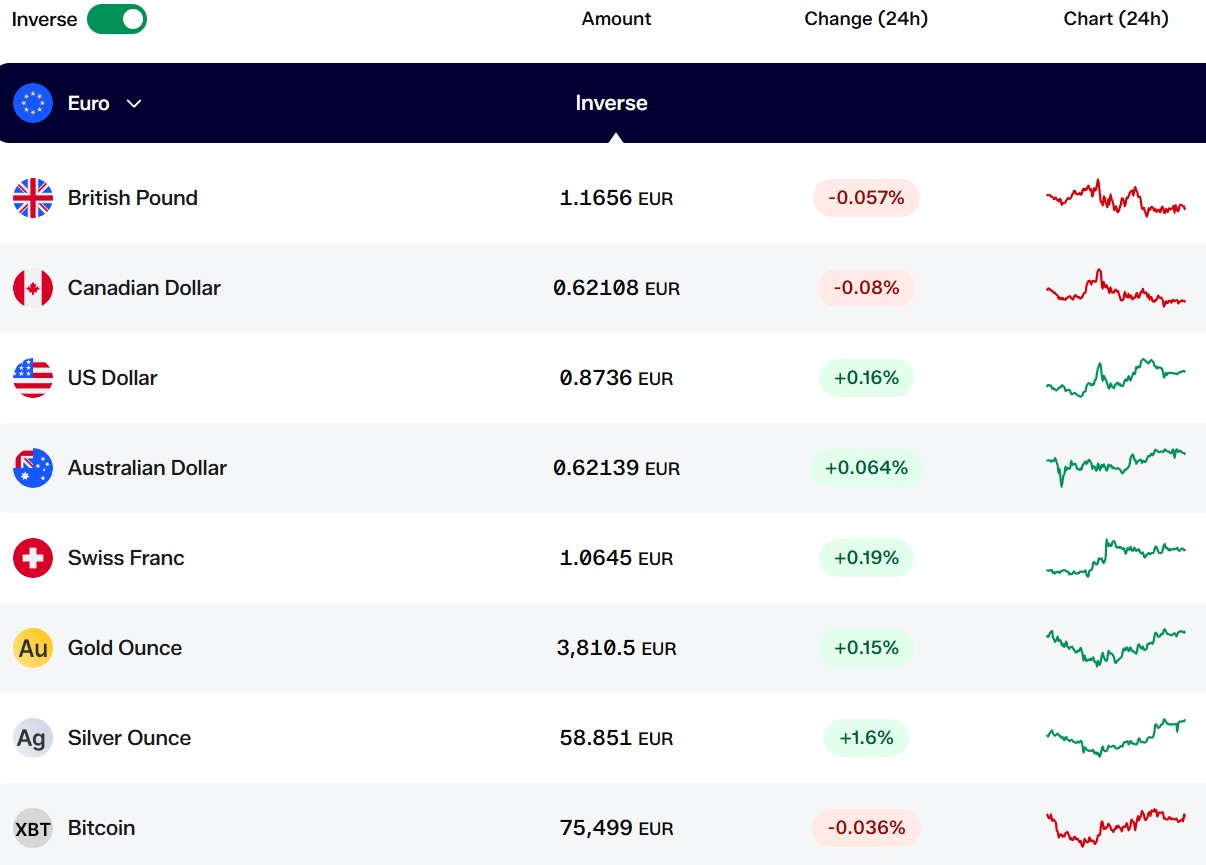Image resolution: width=1206 pixels, height=865 pixels.
Task: Open the Silver Ounce +1.6% change badge
Action: pos(866,738)
